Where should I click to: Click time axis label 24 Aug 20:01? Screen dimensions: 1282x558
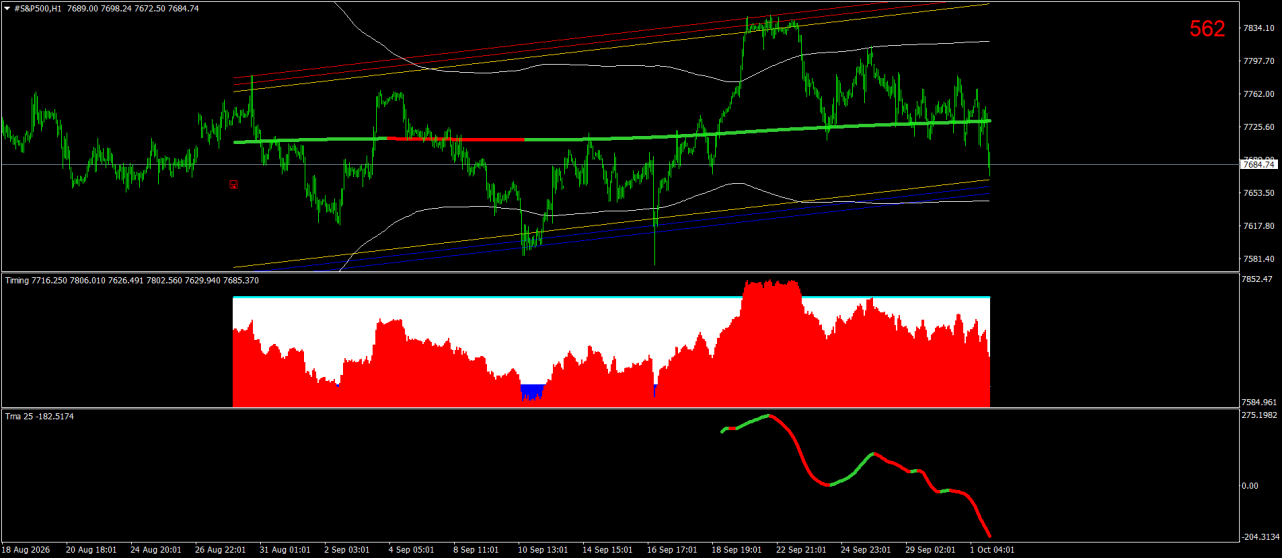pos(155,550)
